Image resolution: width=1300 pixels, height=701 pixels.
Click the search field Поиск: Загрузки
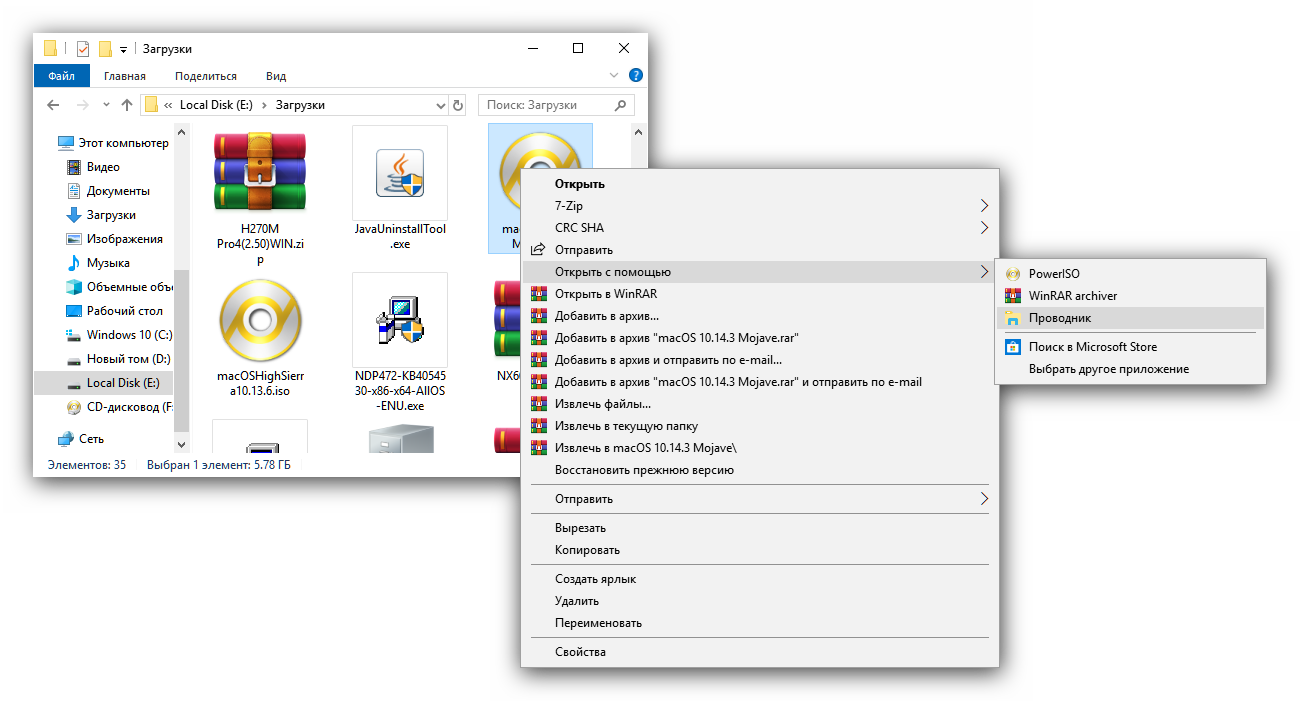click(x=548, y=105)
